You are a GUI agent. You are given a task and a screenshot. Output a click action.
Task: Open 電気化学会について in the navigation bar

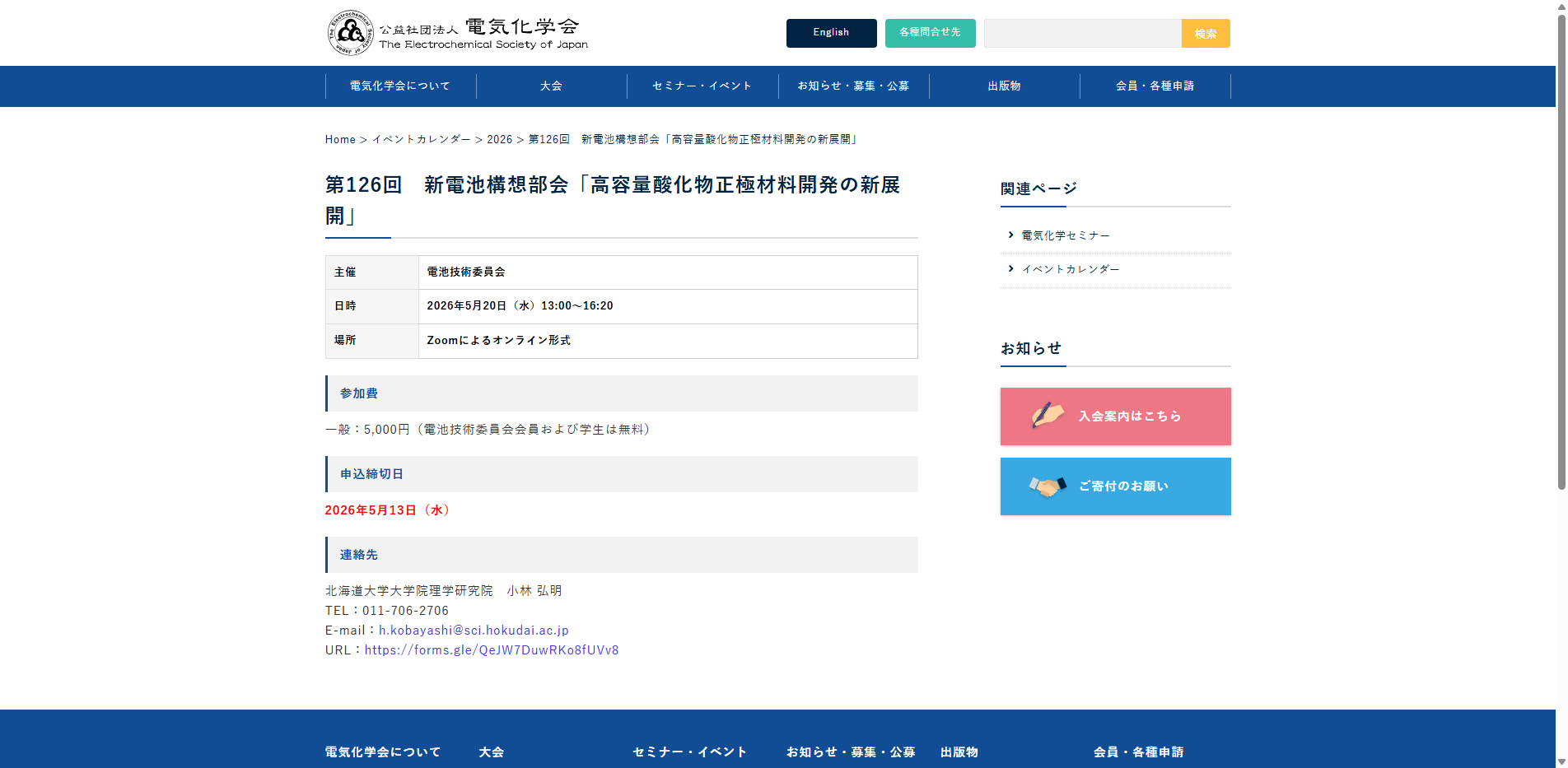pos(400,86)
